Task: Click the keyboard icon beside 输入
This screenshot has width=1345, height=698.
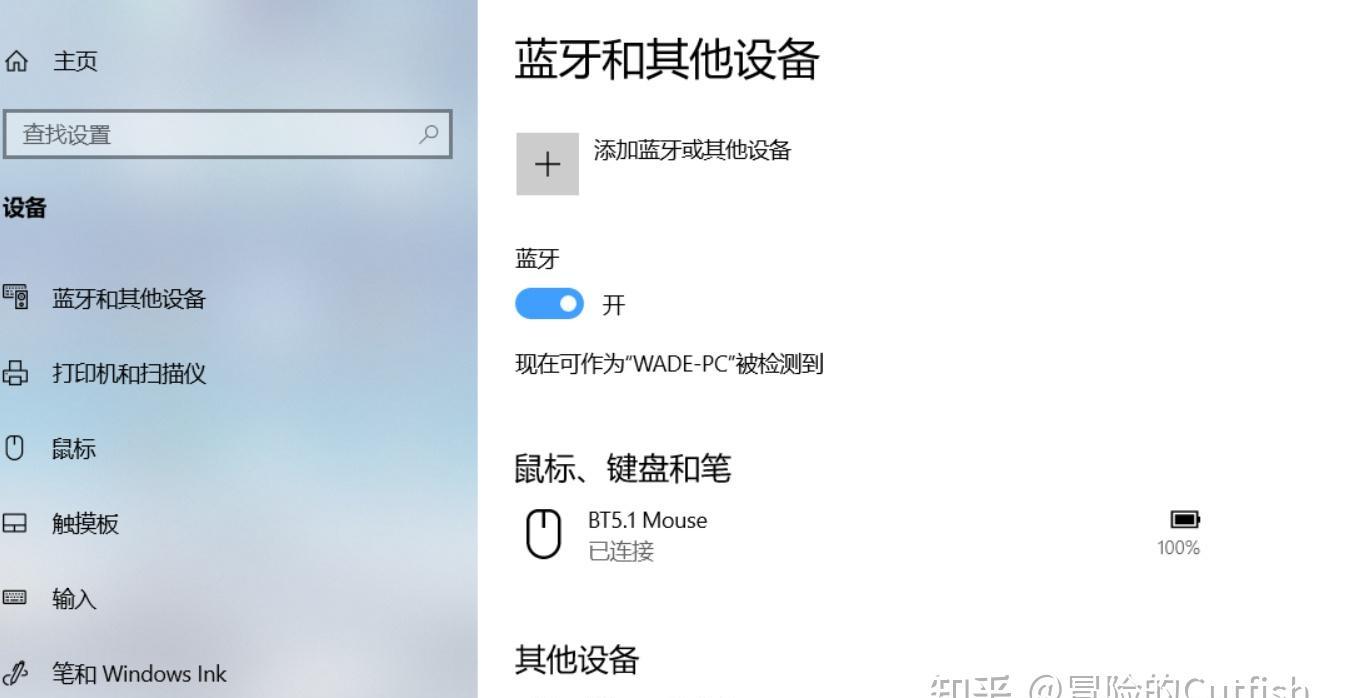Action: [16, 598]
